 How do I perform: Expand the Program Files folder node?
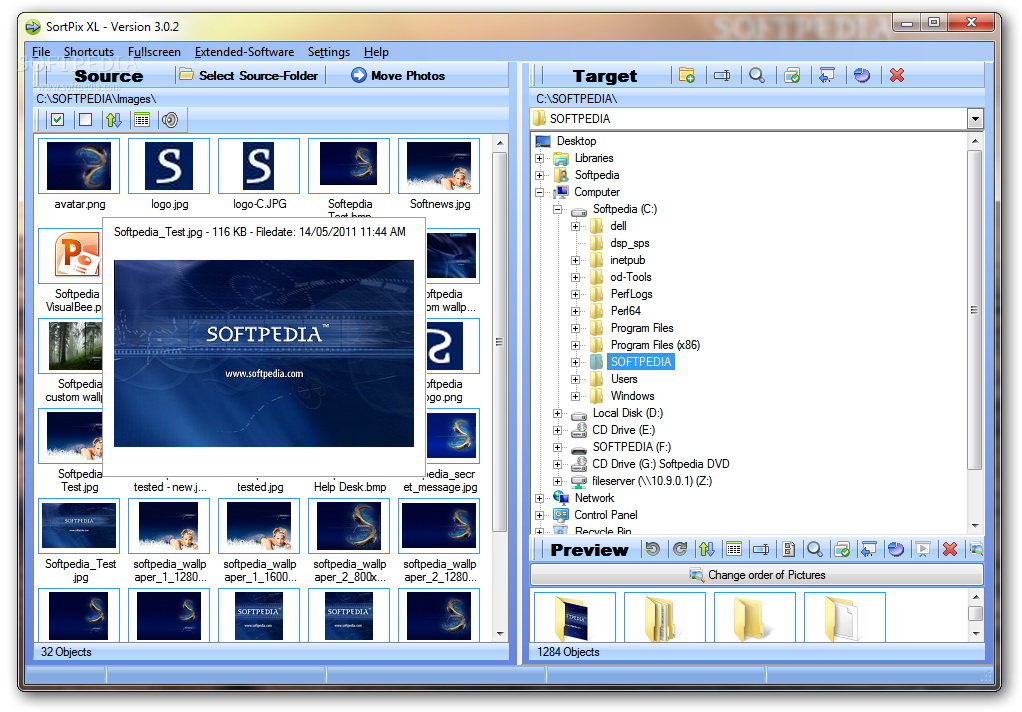(576, 328)
